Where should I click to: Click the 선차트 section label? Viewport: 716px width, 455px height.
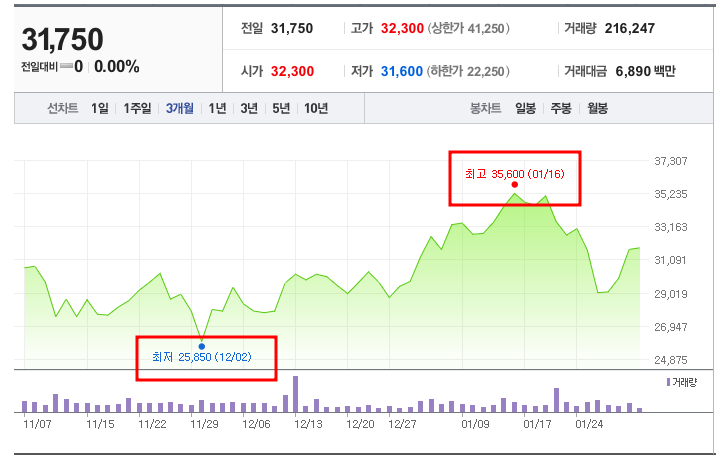coord(63,108)
